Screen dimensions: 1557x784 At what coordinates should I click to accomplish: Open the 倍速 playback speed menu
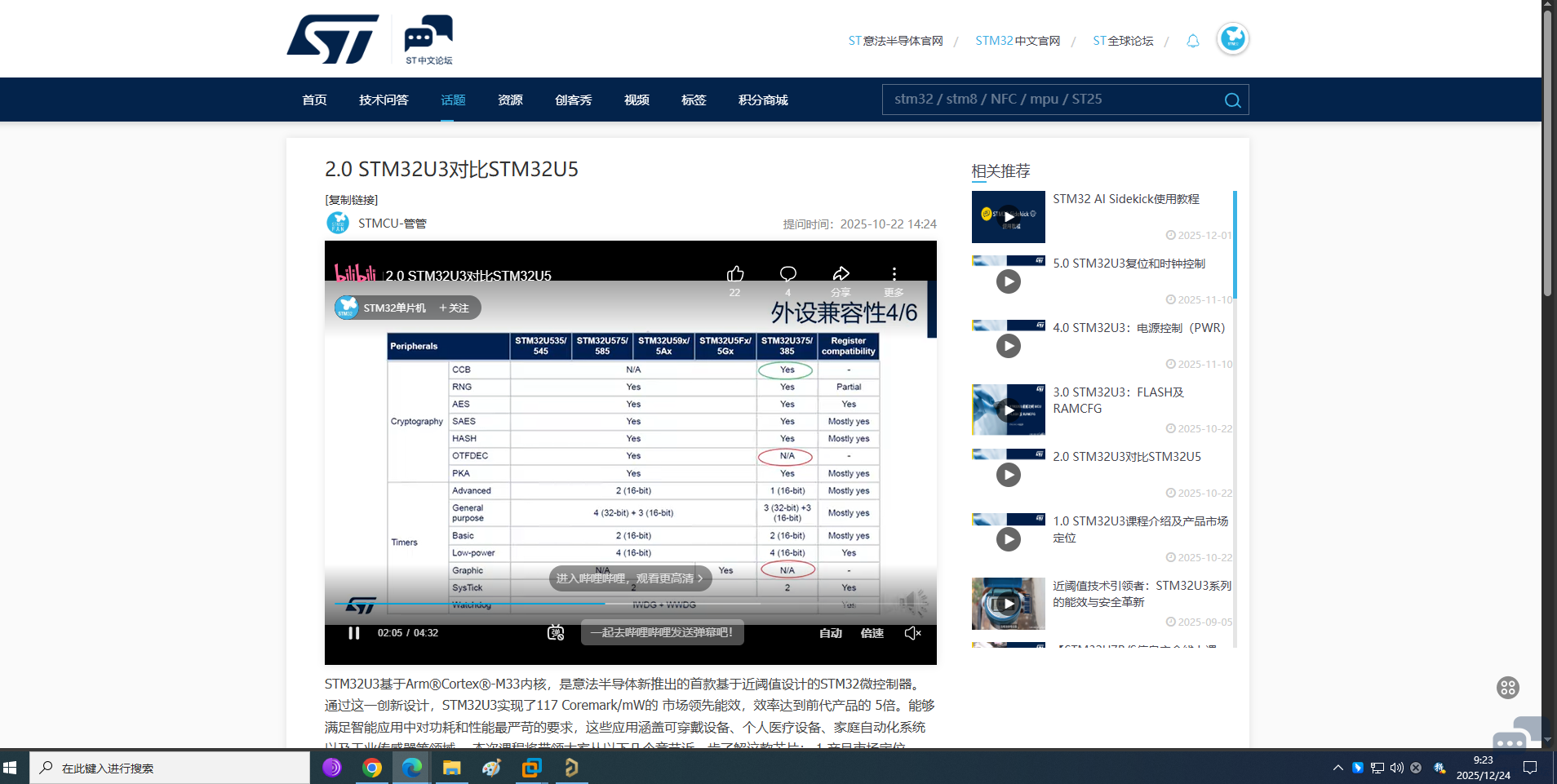(872, 633)
